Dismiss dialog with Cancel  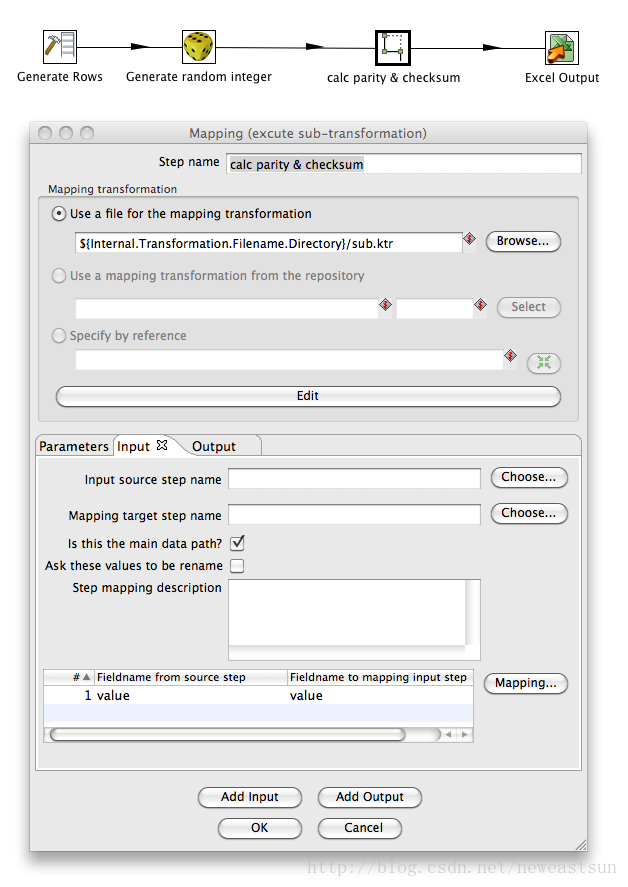pyautogui.click(x=360, y=828)
